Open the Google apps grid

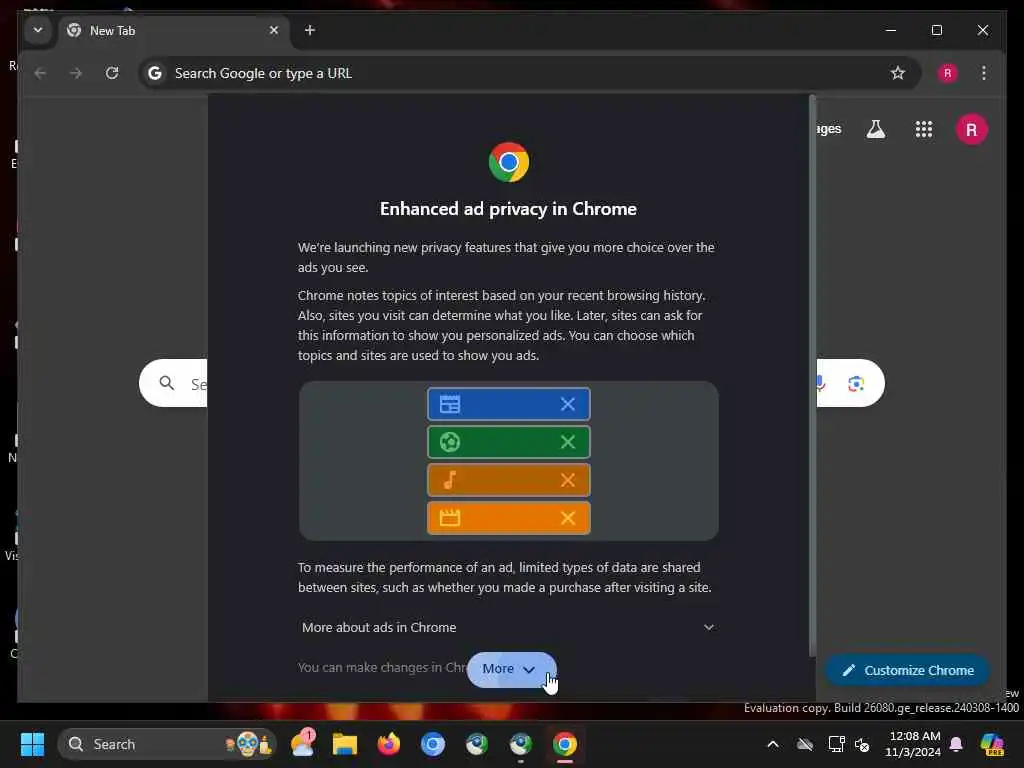(923, 129)
